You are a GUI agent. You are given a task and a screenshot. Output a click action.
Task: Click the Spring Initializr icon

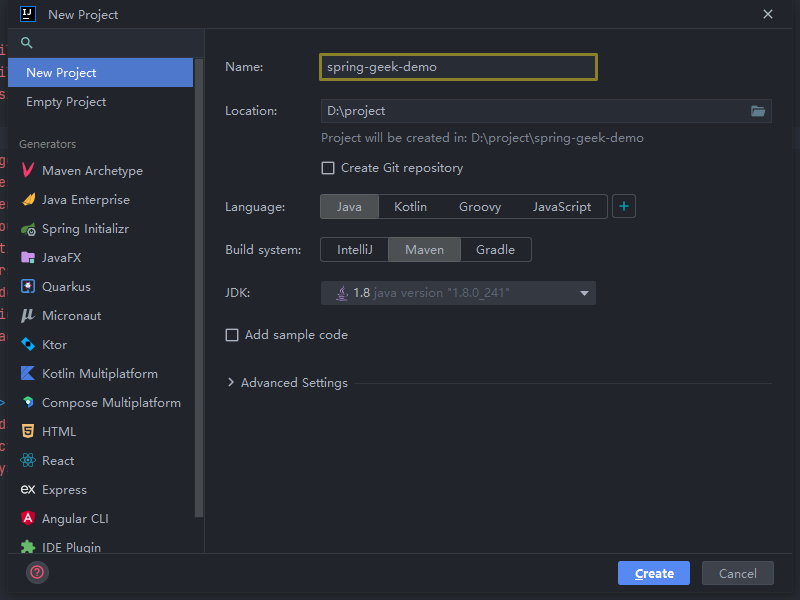(28, 229)
